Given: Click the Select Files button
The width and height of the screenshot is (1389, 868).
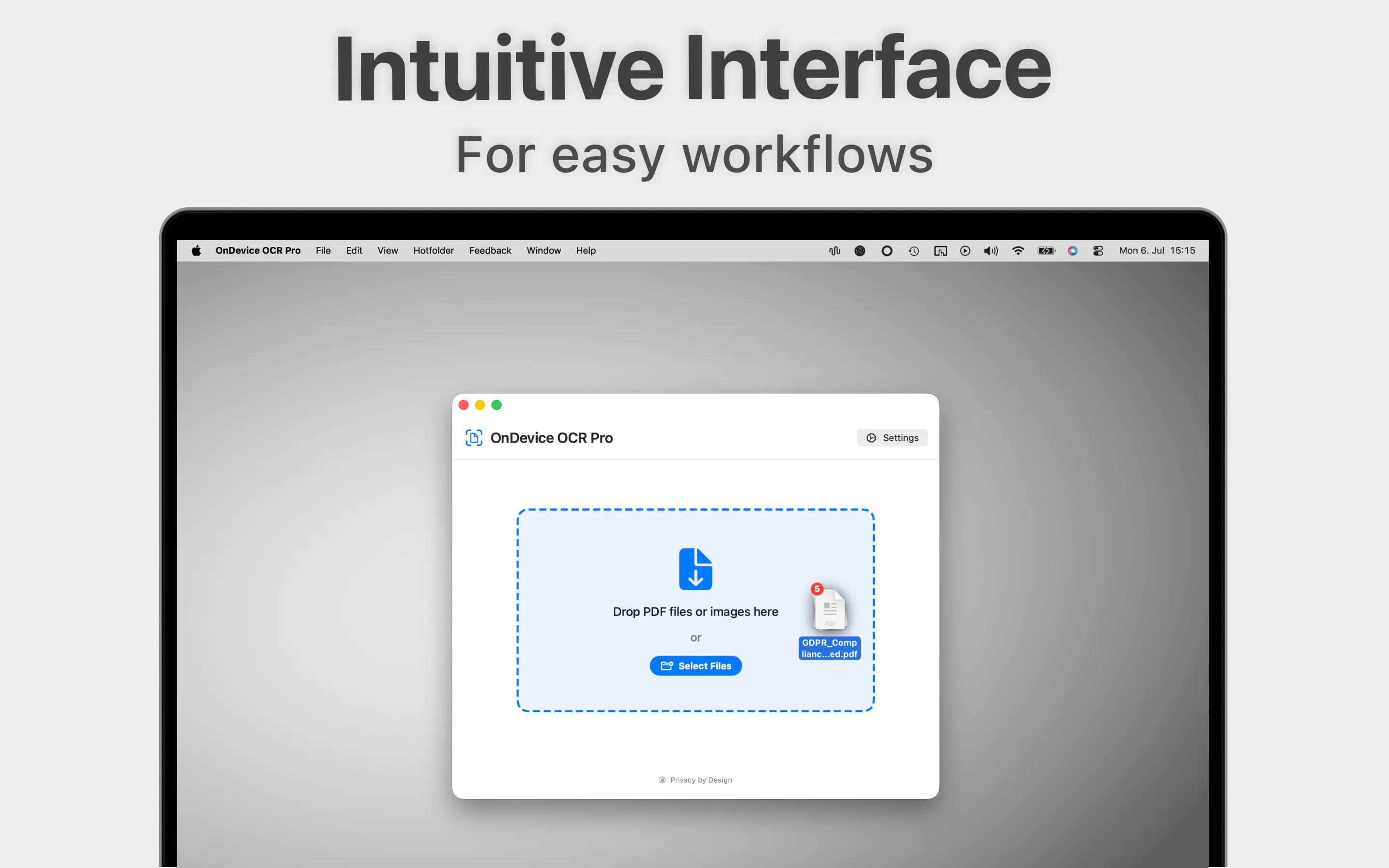Looking at the screenshot, I should pos(695,666).
